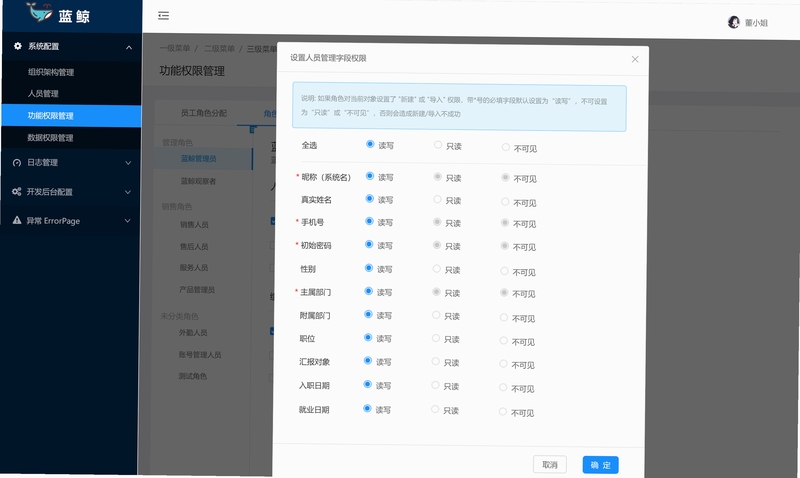Set 真实姓名 to 不可见

coord(505,202)
